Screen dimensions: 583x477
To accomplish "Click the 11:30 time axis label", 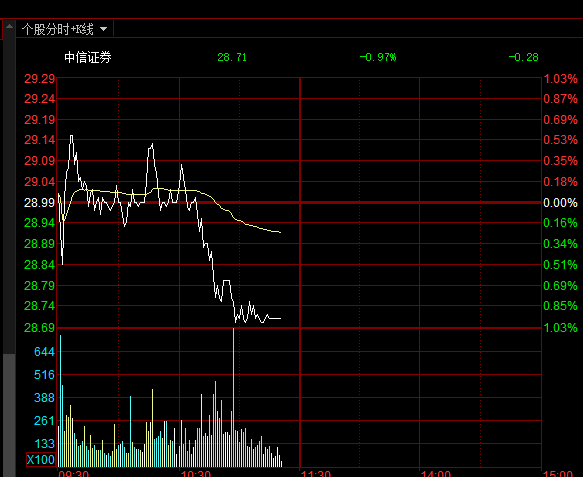I will [x=316, y=474].
